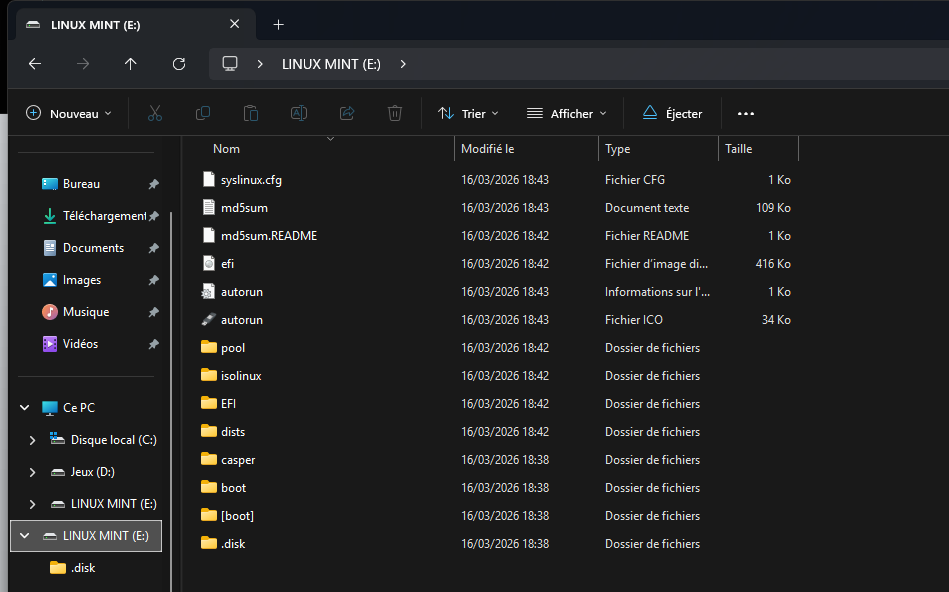Click the Cut scissors icon
949x592 pixels.
pyautogui.click(x=154, y=114)
